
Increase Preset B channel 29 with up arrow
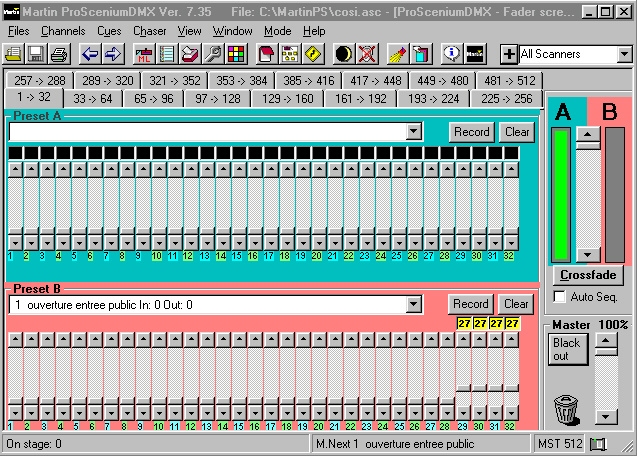click(x=463, y=340)
